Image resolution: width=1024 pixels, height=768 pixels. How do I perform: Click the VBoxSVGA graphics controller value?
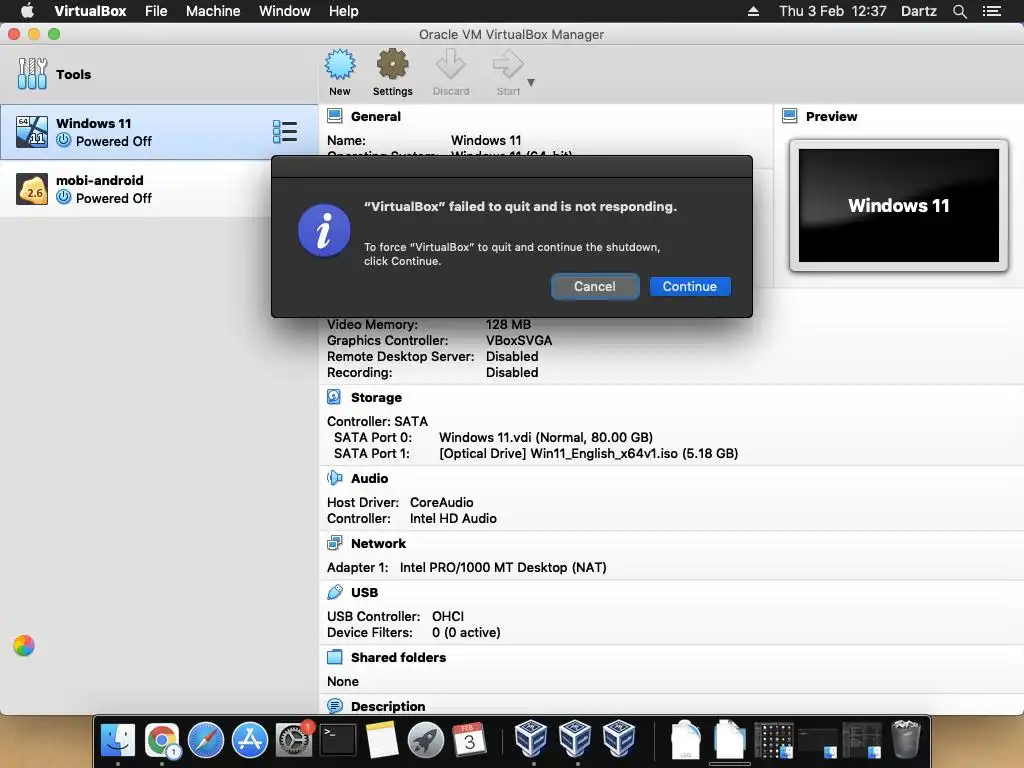tap(519, 340)
